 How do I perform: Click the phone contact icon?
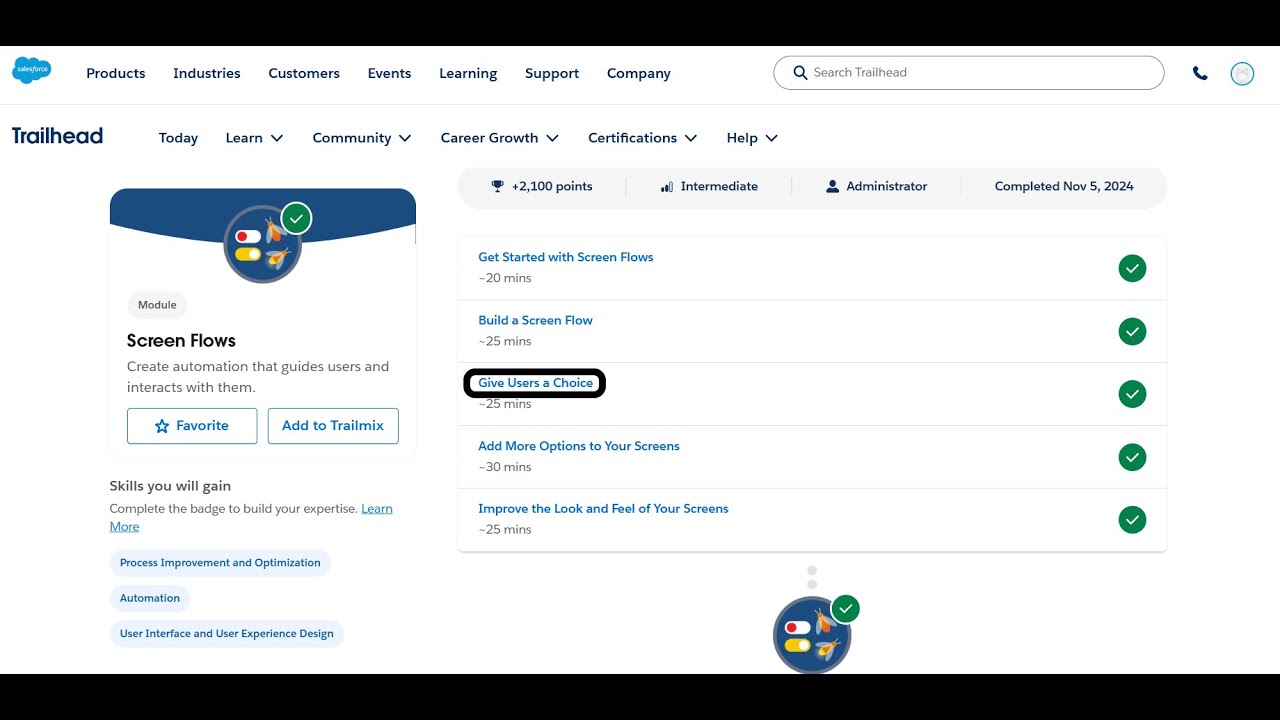[x=1200, y=73]
